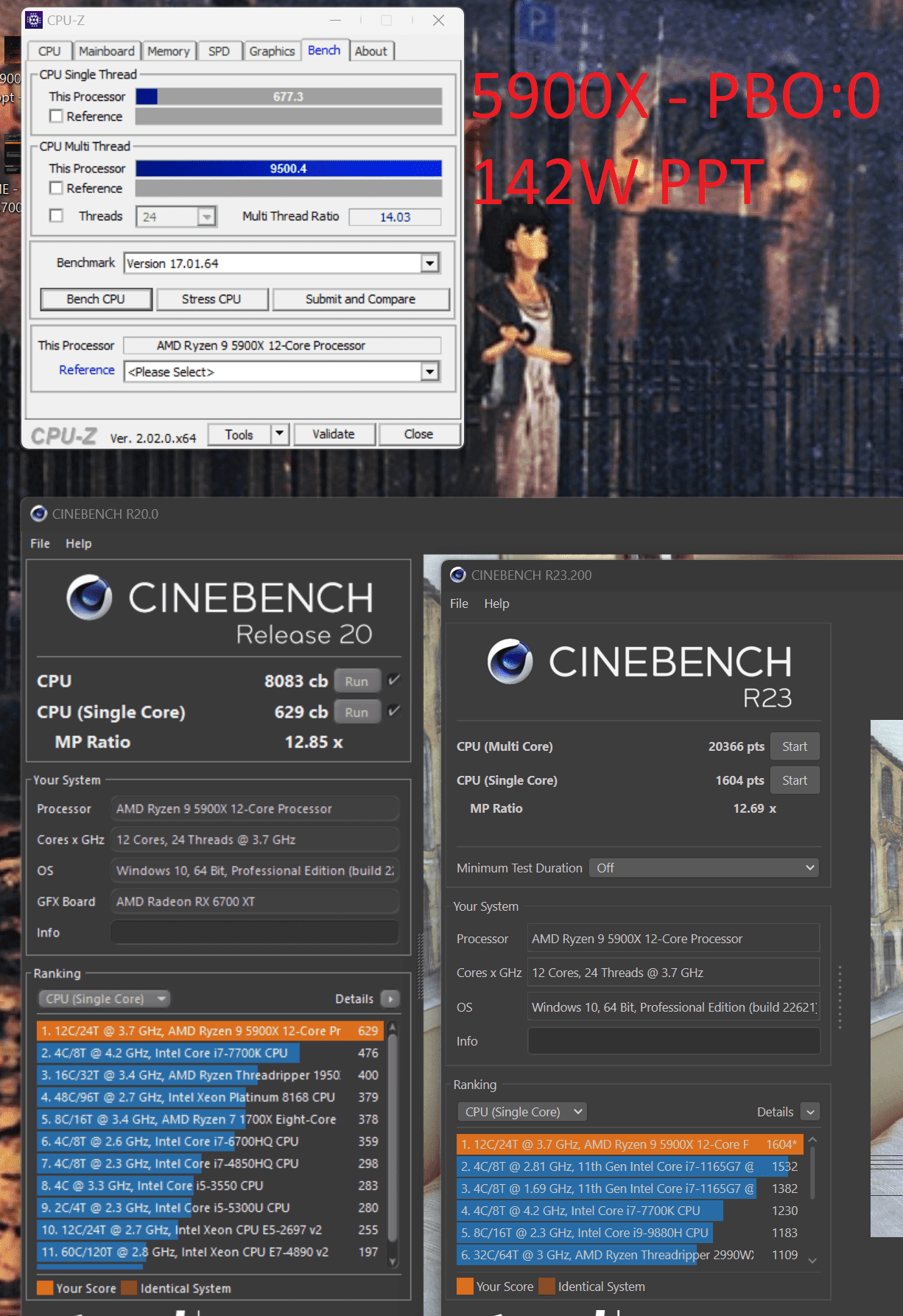Click the large Cinebench Release 20 logo sphere
This screenshot has height=1316, width=903.
pos(89,597)
